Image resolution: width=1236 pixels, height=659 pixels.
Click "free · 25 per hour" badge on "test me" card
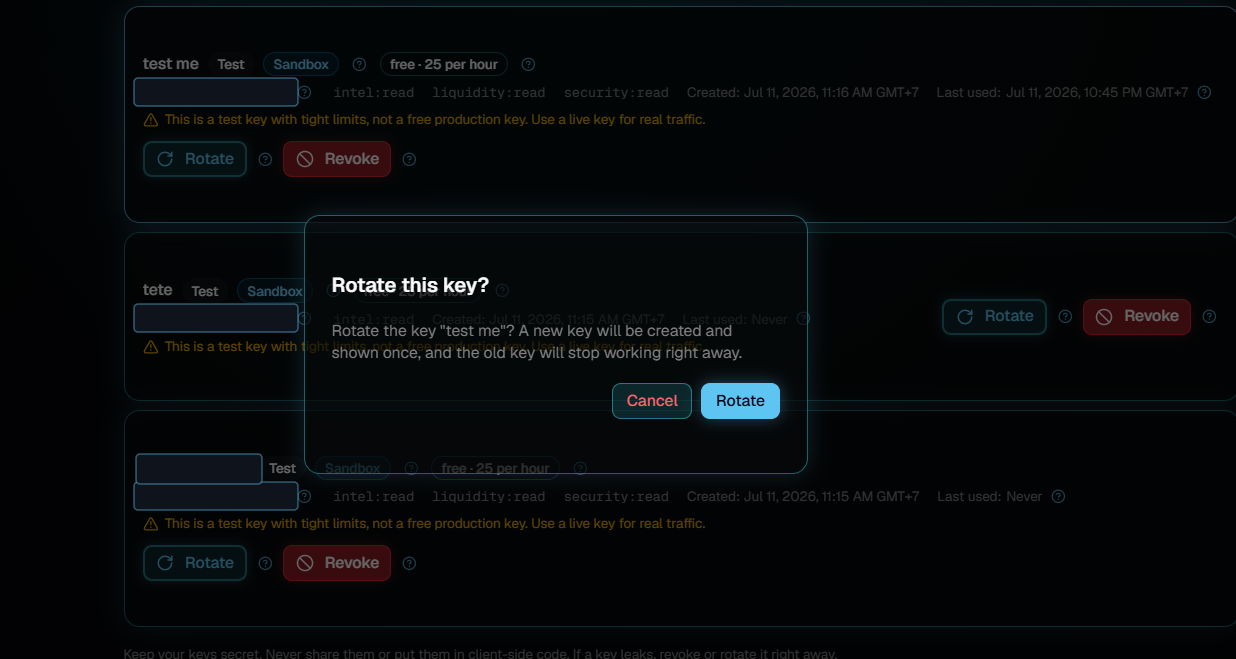444,64
